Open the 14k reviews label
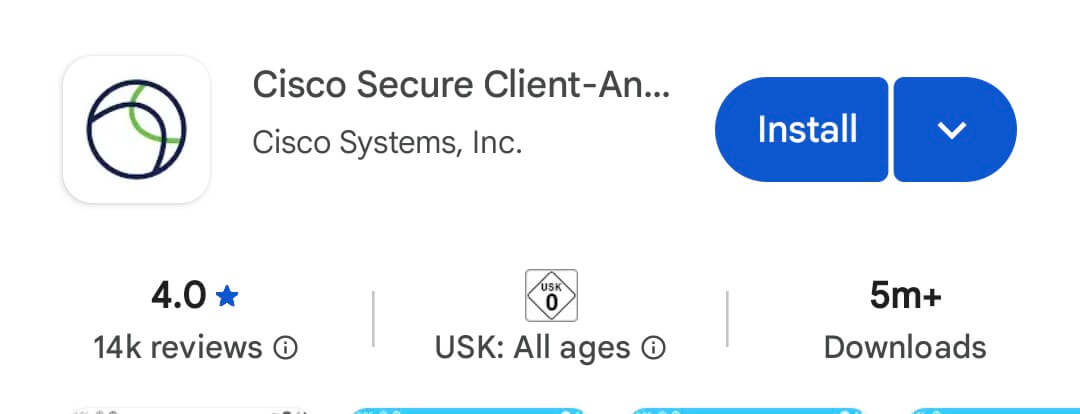Screen dimensions: 1080x414 click(x=178, y=348)
